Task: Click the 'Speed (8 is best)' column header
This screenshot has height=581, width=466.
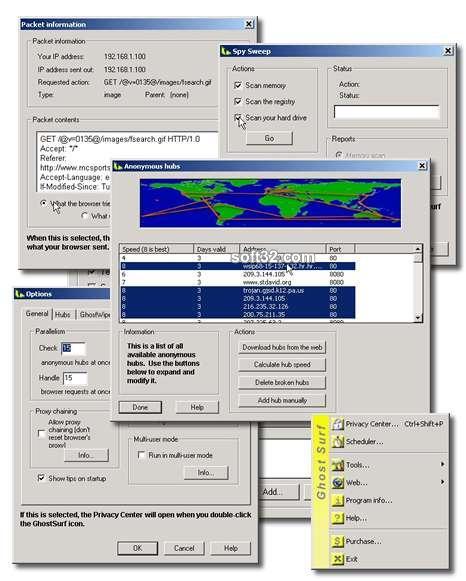Action: click(157, 249)
